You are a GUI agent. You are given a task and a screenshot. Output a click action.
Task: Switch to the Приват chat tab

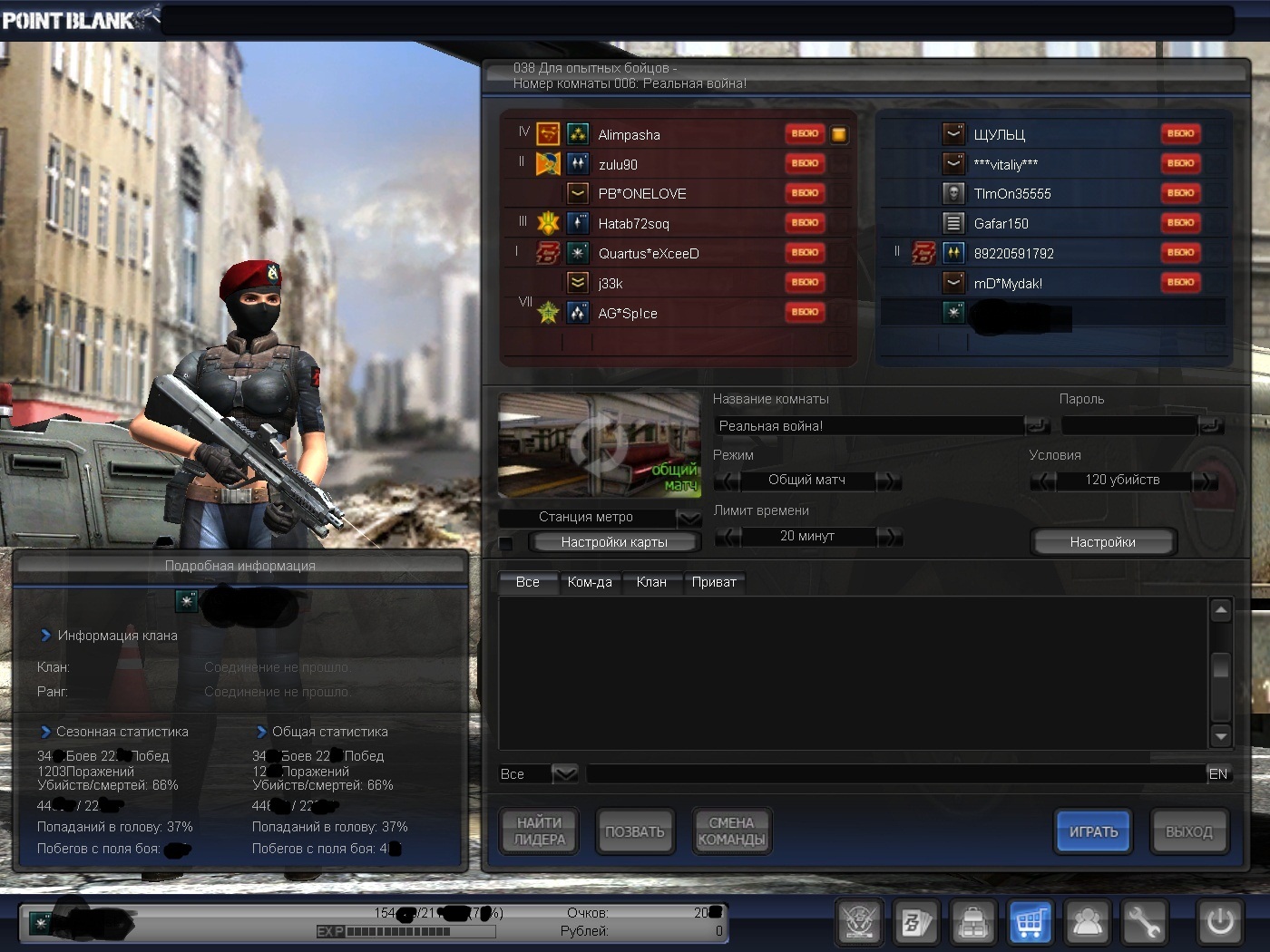[x=714, y=582]
